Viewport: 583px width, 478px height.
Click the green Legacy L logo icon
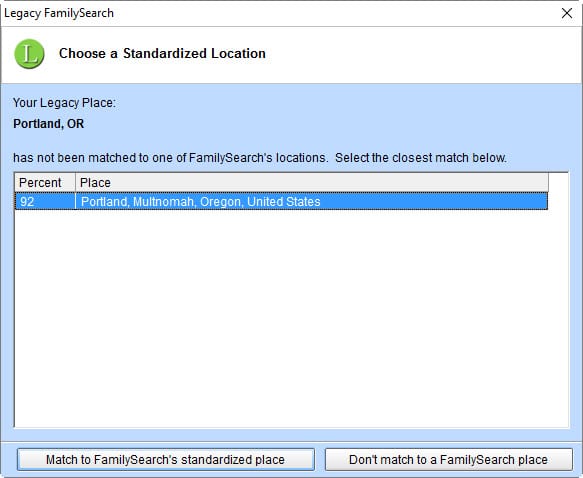pos(29,54)
